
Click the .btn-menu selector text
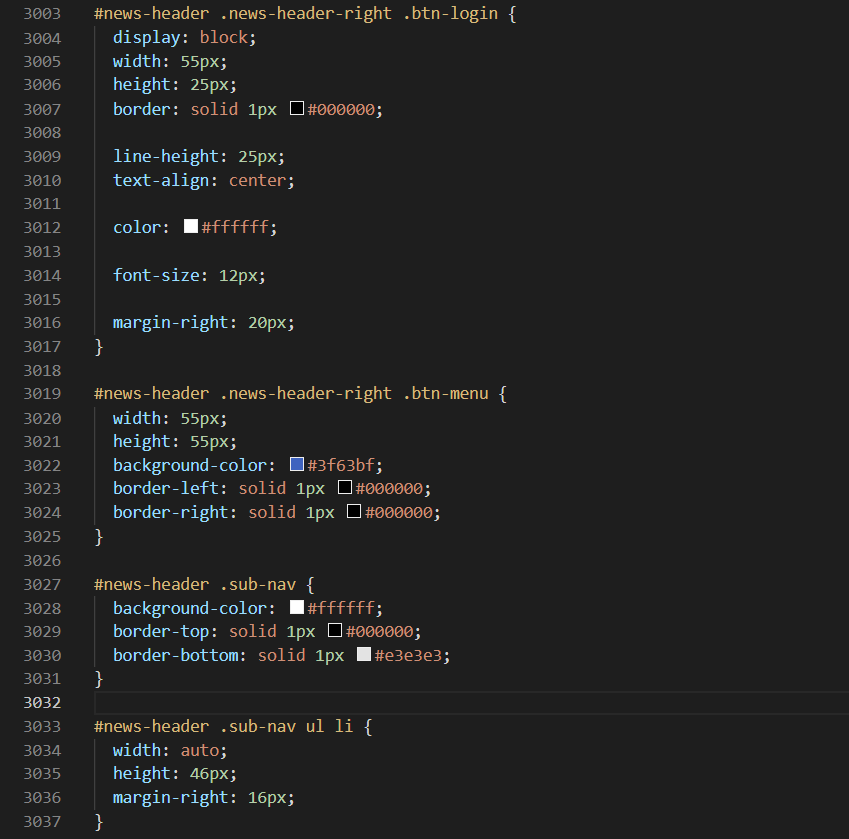pos(446,394)
